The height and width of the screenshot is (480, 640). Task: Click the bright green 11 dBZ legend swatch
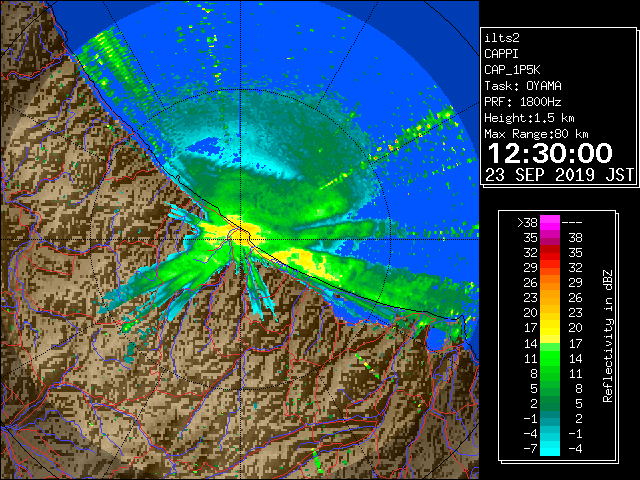point(550,358)
